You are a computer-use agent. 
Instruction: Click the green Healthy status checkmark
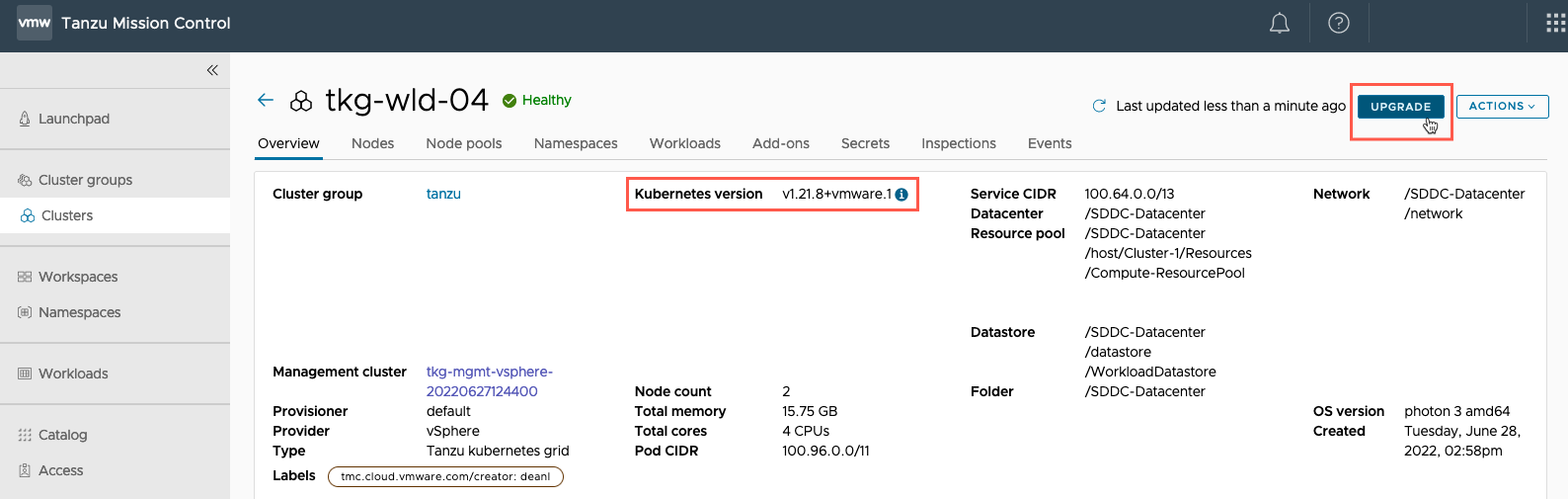[510, 101]
